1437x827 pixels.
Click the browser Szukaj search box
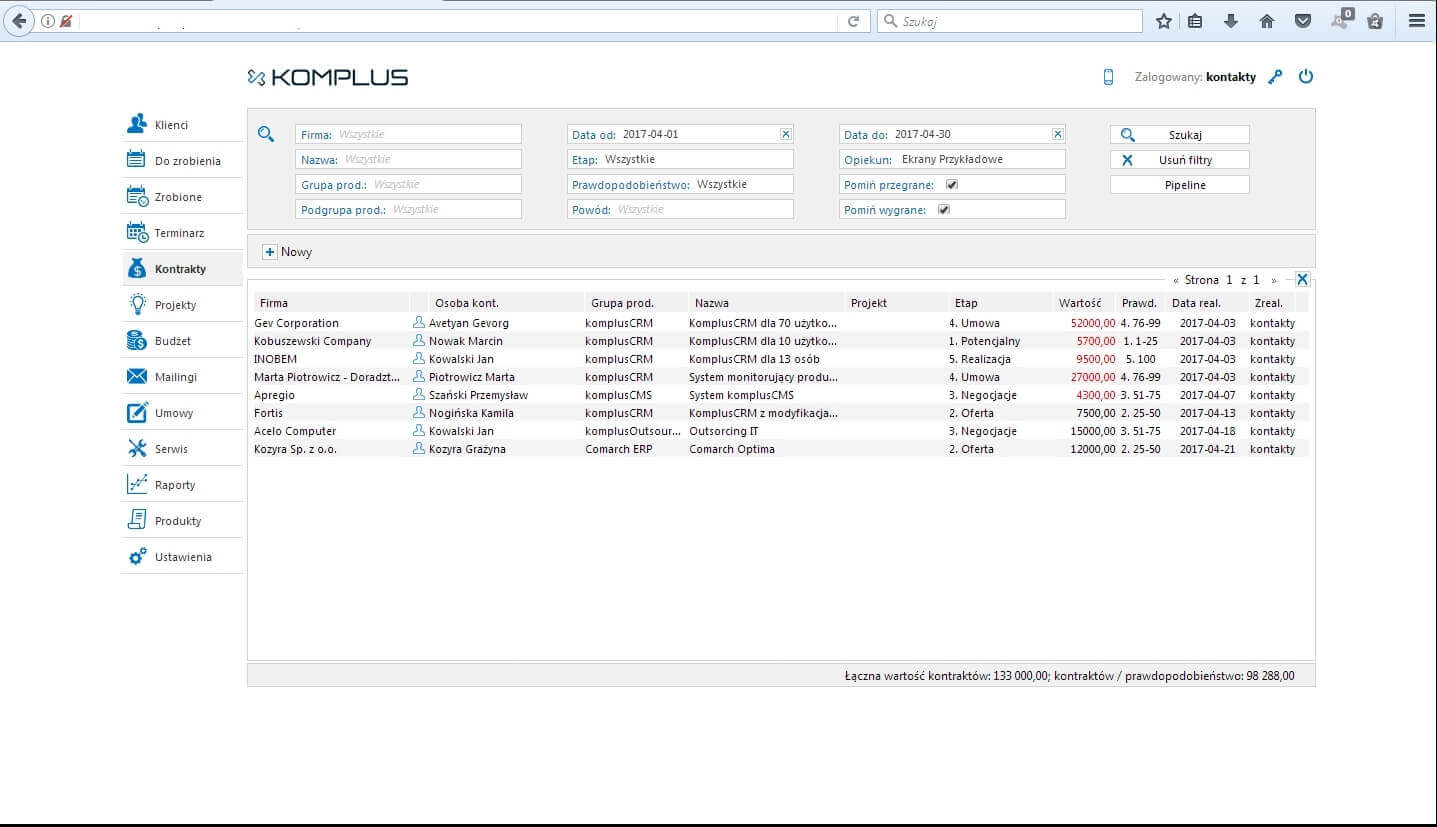click(1010, 21)
